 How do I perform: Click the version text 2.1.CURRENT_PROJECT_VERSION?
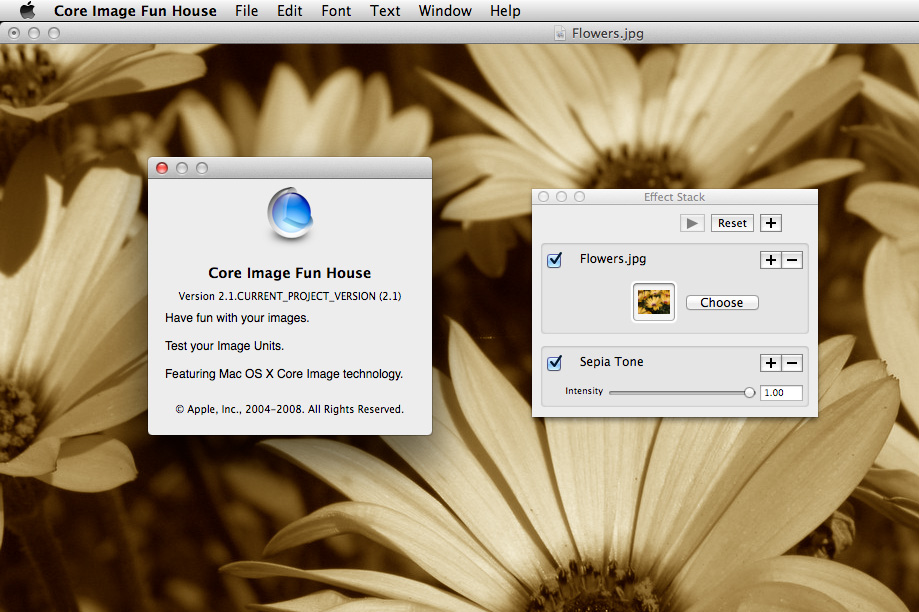point(290,296)
